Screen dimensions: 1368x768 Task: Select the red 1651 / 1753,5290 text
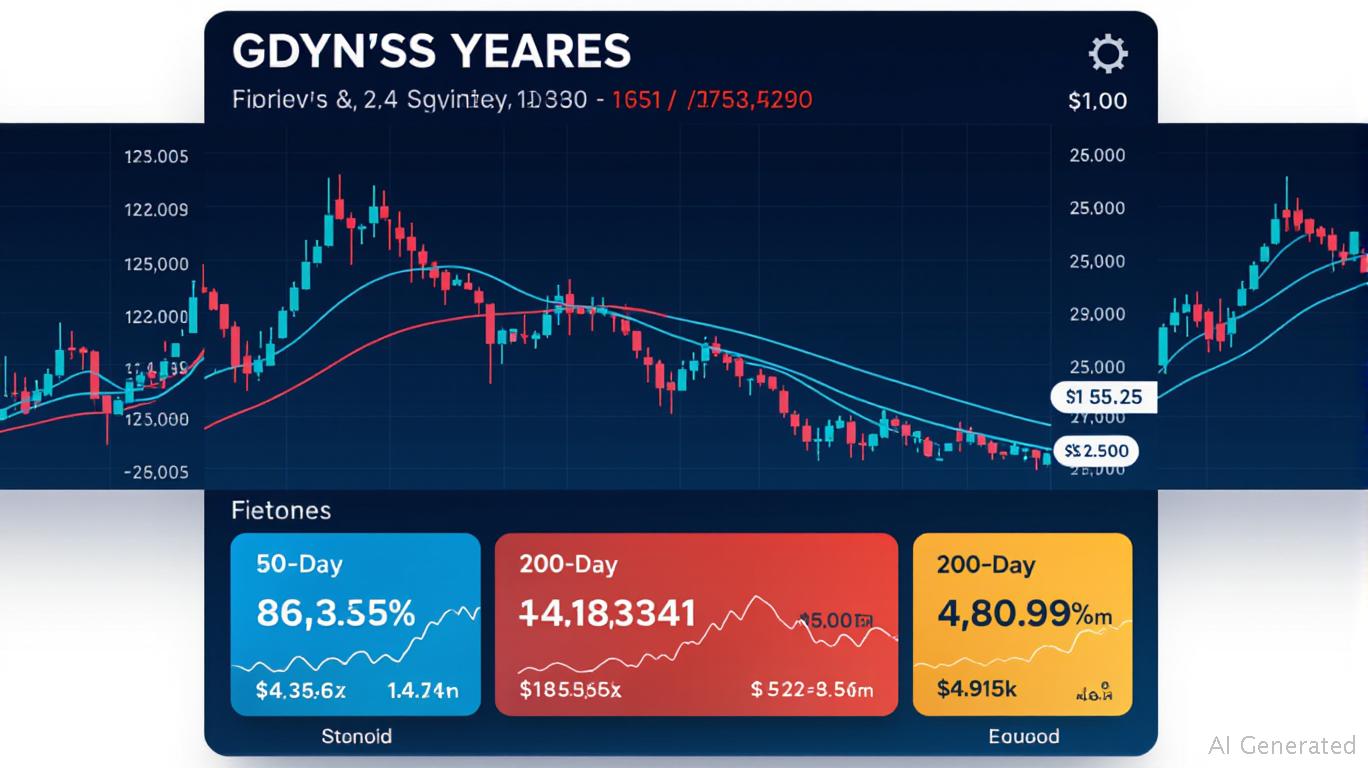point(711,100)
